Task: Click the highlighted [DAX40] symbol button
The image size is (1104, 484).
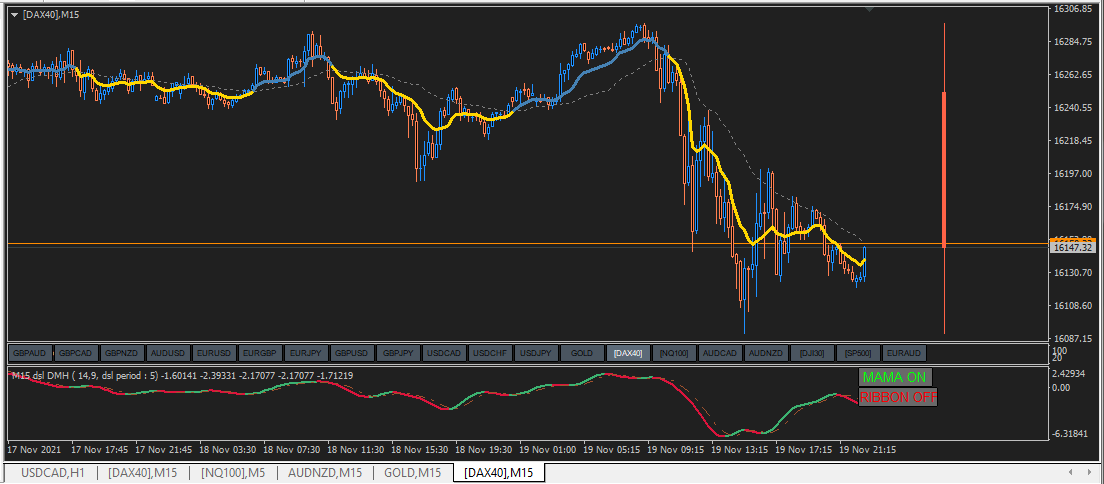Action: click(x=628, y=353)
